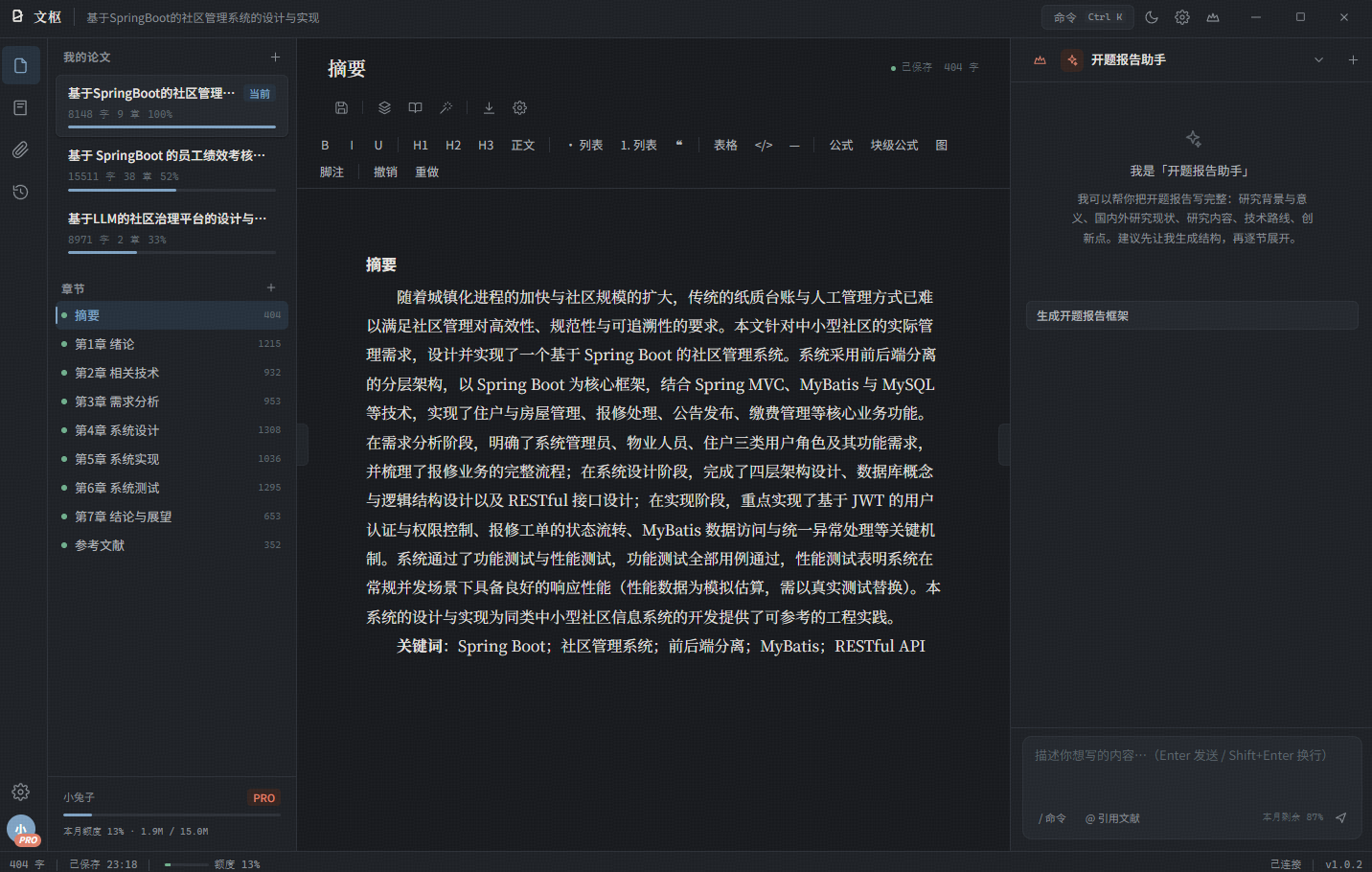Toggle dark mode with the moon icon
Viewport: 1372px width, 872px height.
tap(1152, 17)
